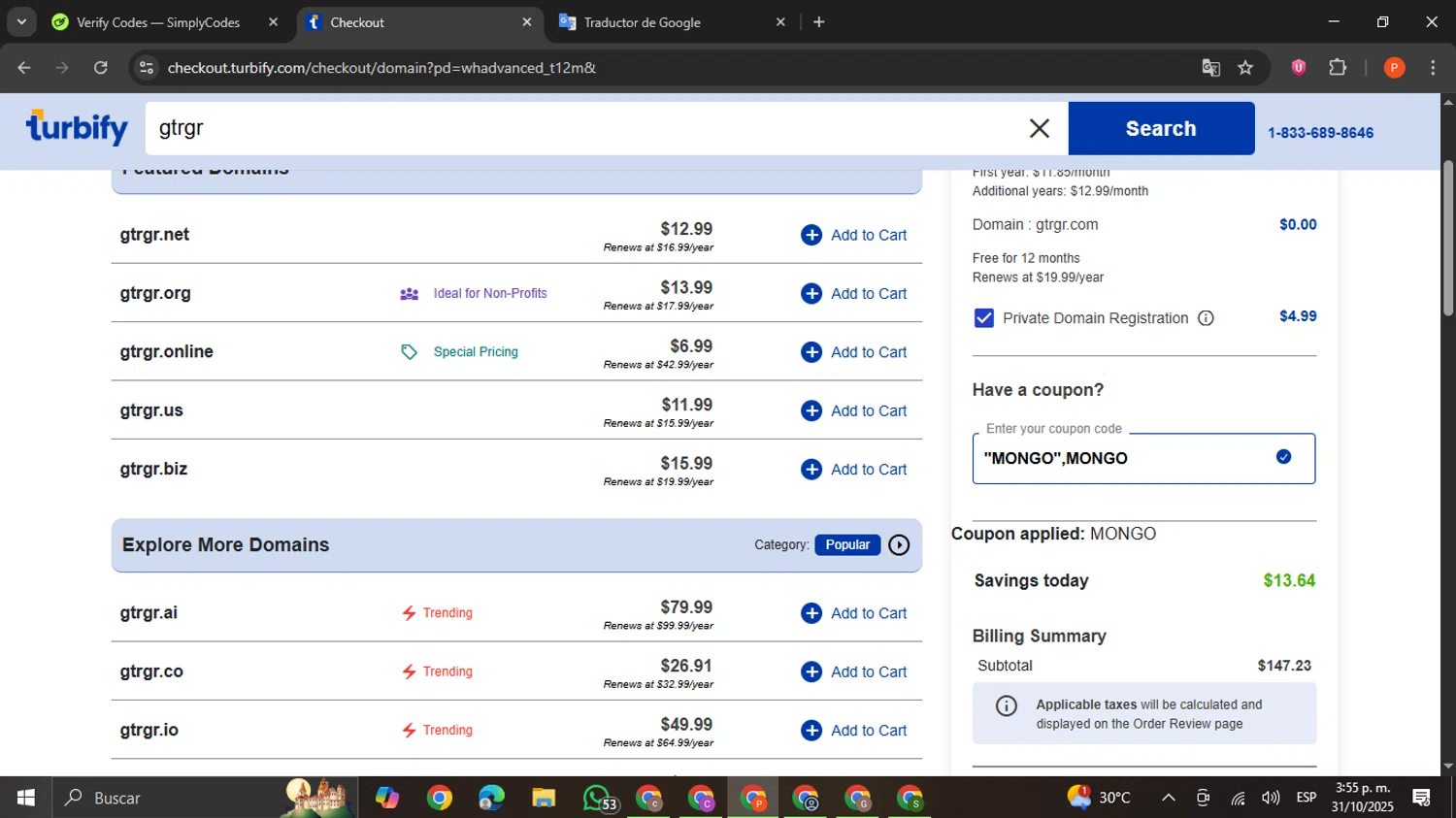Open File Explorer from the taskbar
Screen dimensions: 1456x818
click(544, 798)
